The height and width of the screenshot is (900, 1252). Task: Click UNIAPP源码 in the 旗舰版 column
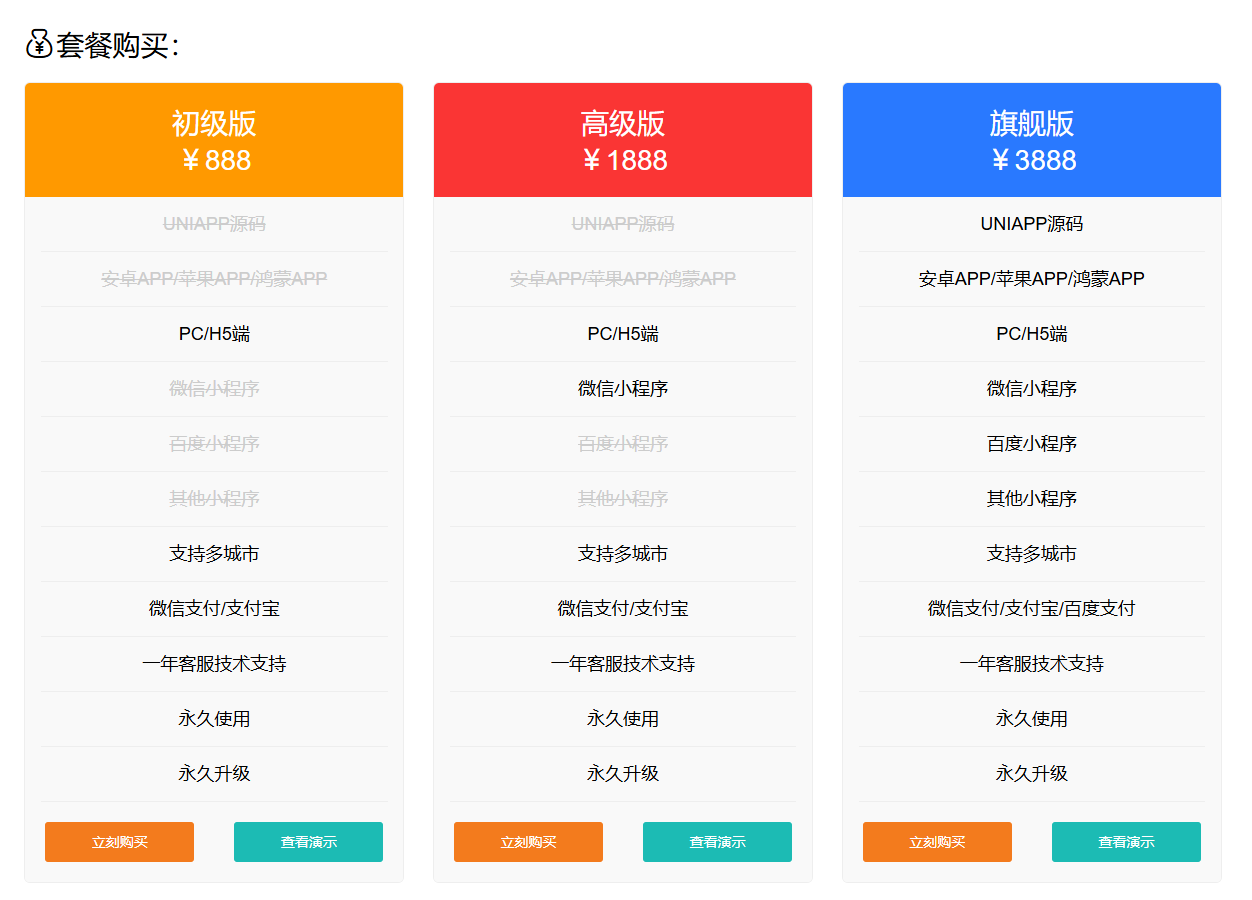pos(1032,224)
